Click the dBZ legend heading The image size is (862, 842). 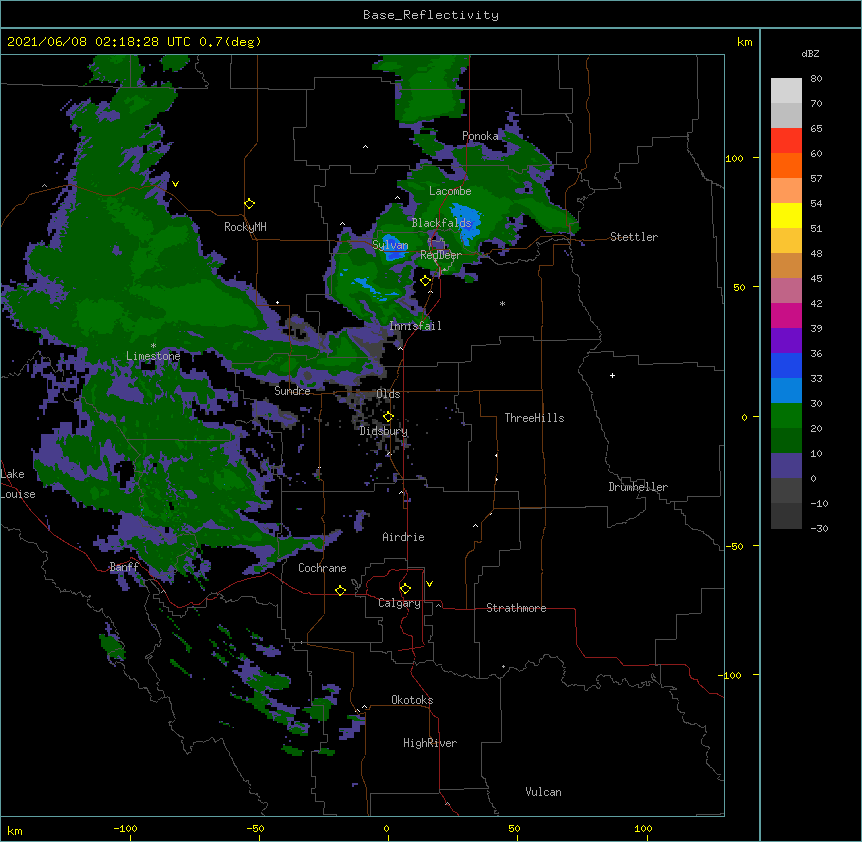(x=810, y=54)
